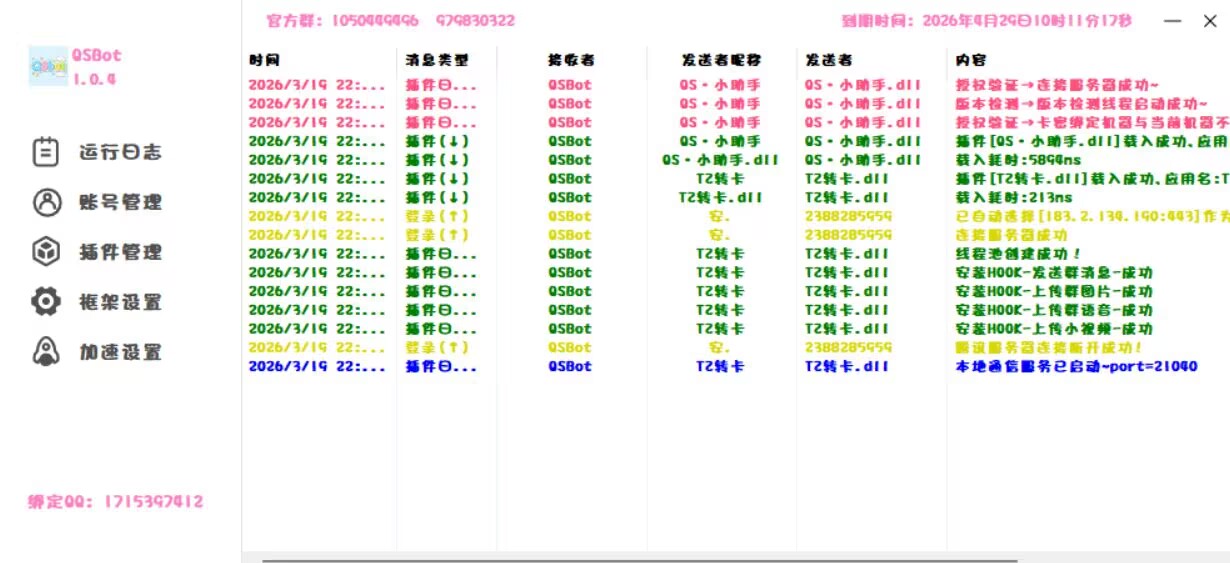The image size is (1230, 563).
Task: Click the 时间 column header
Action: point(265,60)
